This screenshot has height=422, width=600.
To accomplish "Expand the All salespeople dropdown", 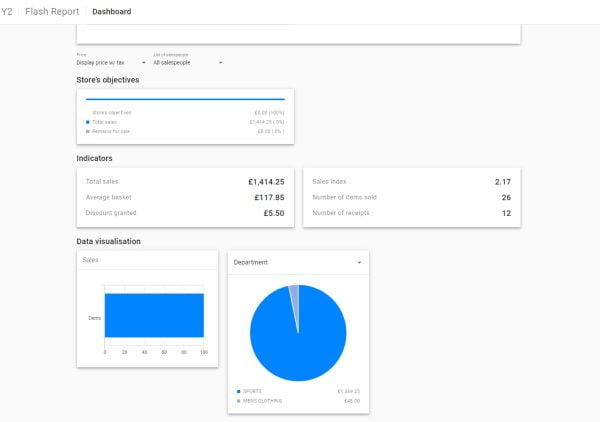I will coord(188,62).
